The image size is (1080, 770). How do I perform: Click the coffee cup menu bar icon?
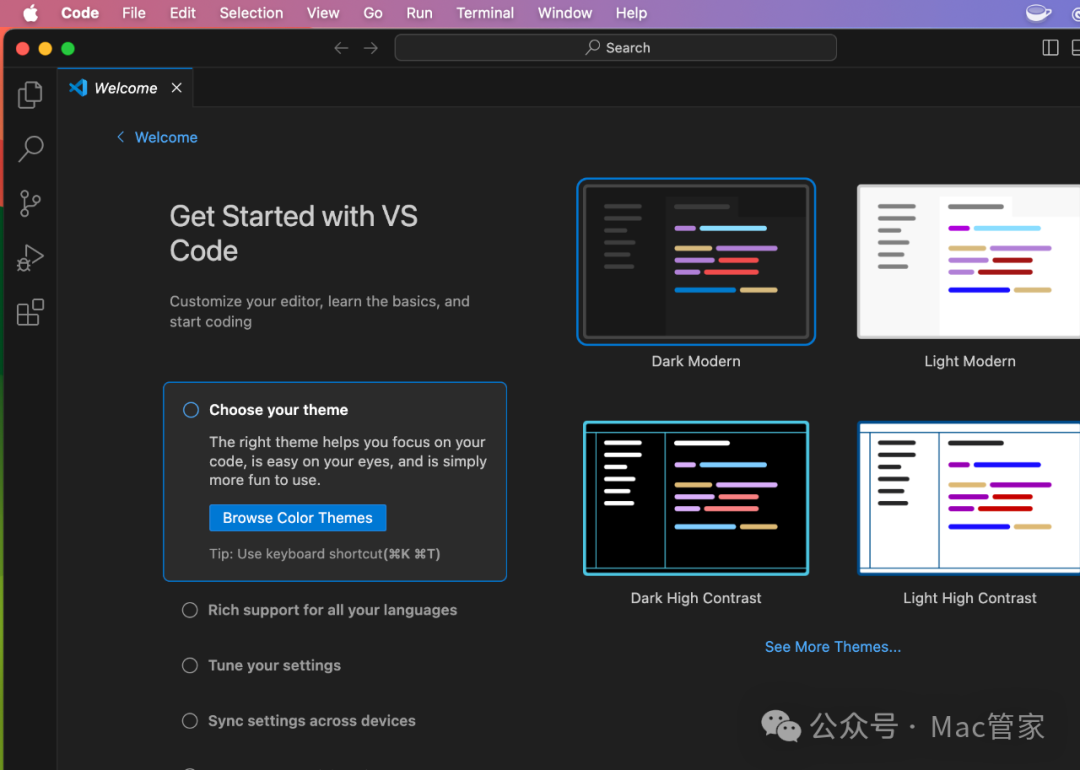(1038, 13)
